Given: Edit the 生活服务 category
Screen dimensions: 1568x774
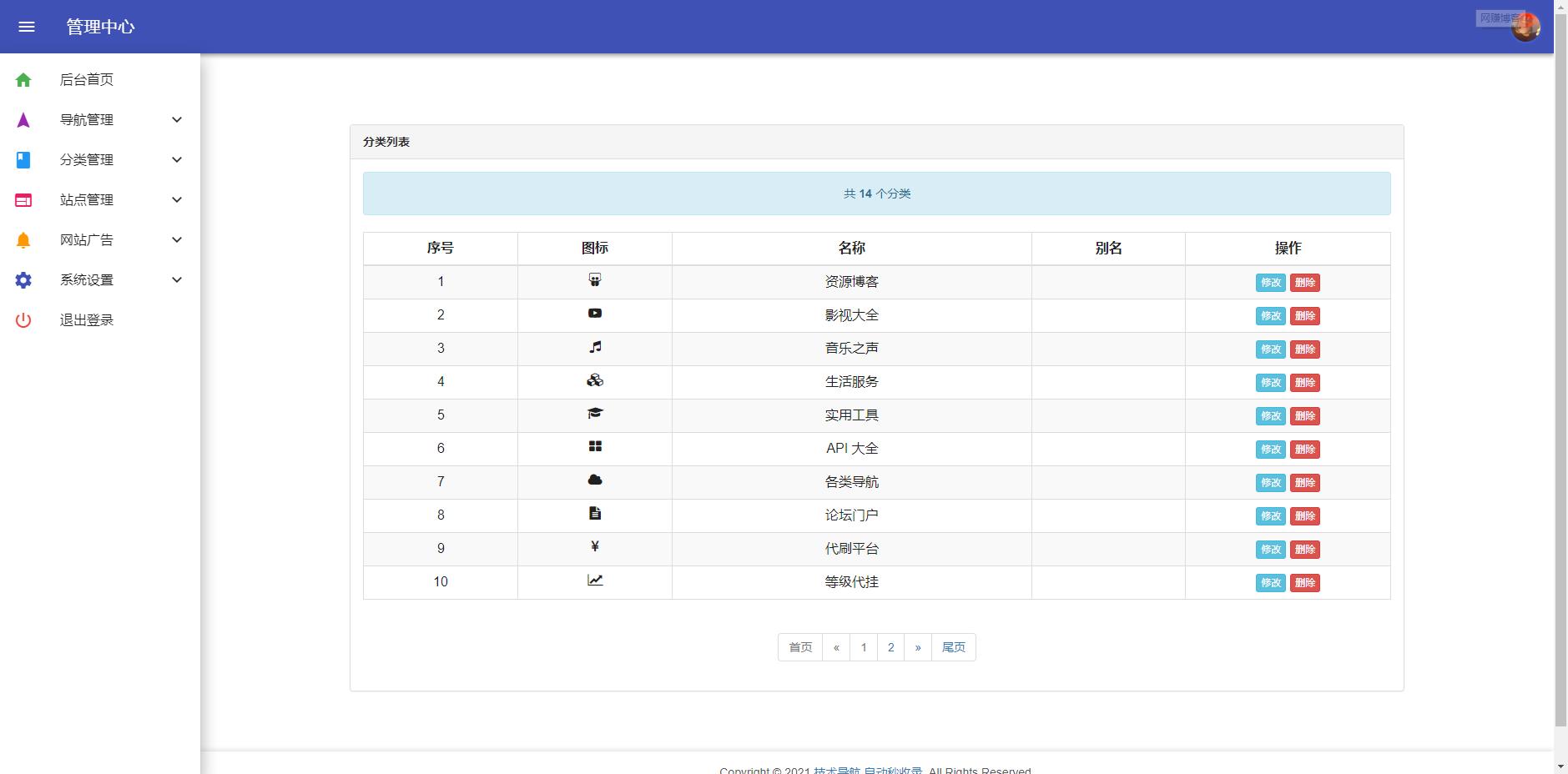Looking at the screenshot, I should pos(1271,383).
